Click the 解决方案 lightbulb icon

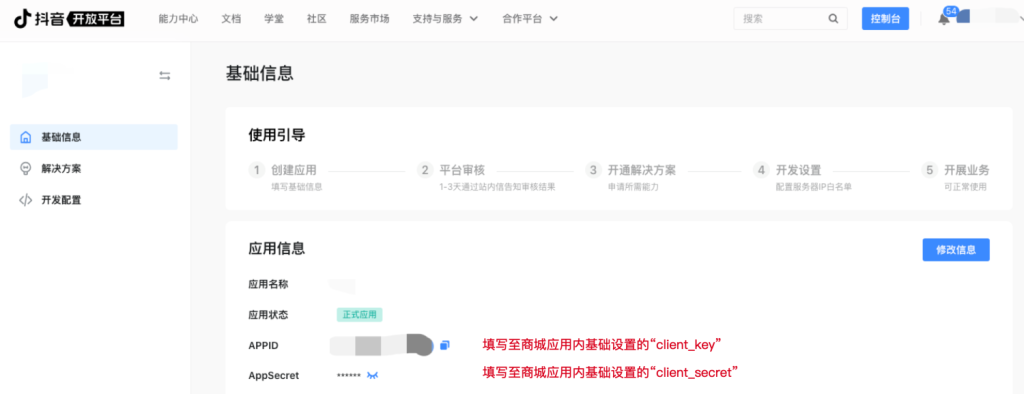[25, 169]
